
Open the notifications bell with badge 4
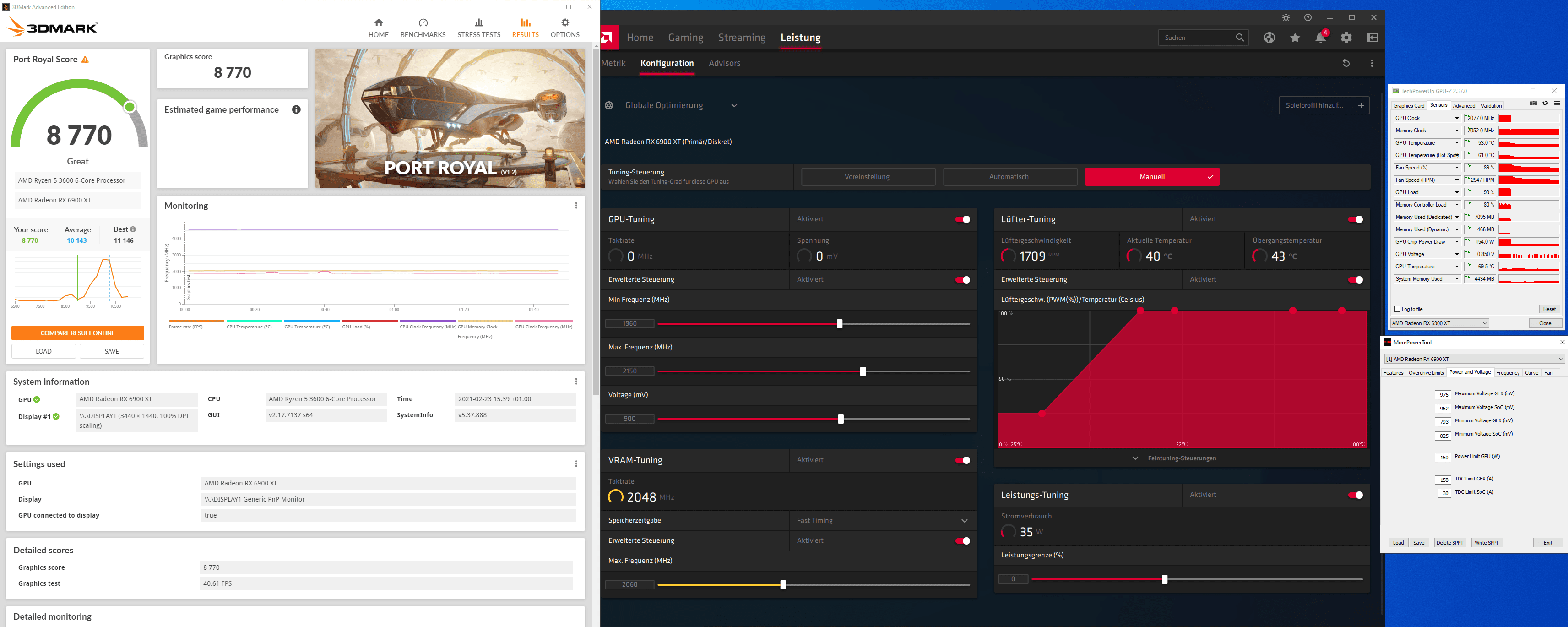[x=1321, y=37]
